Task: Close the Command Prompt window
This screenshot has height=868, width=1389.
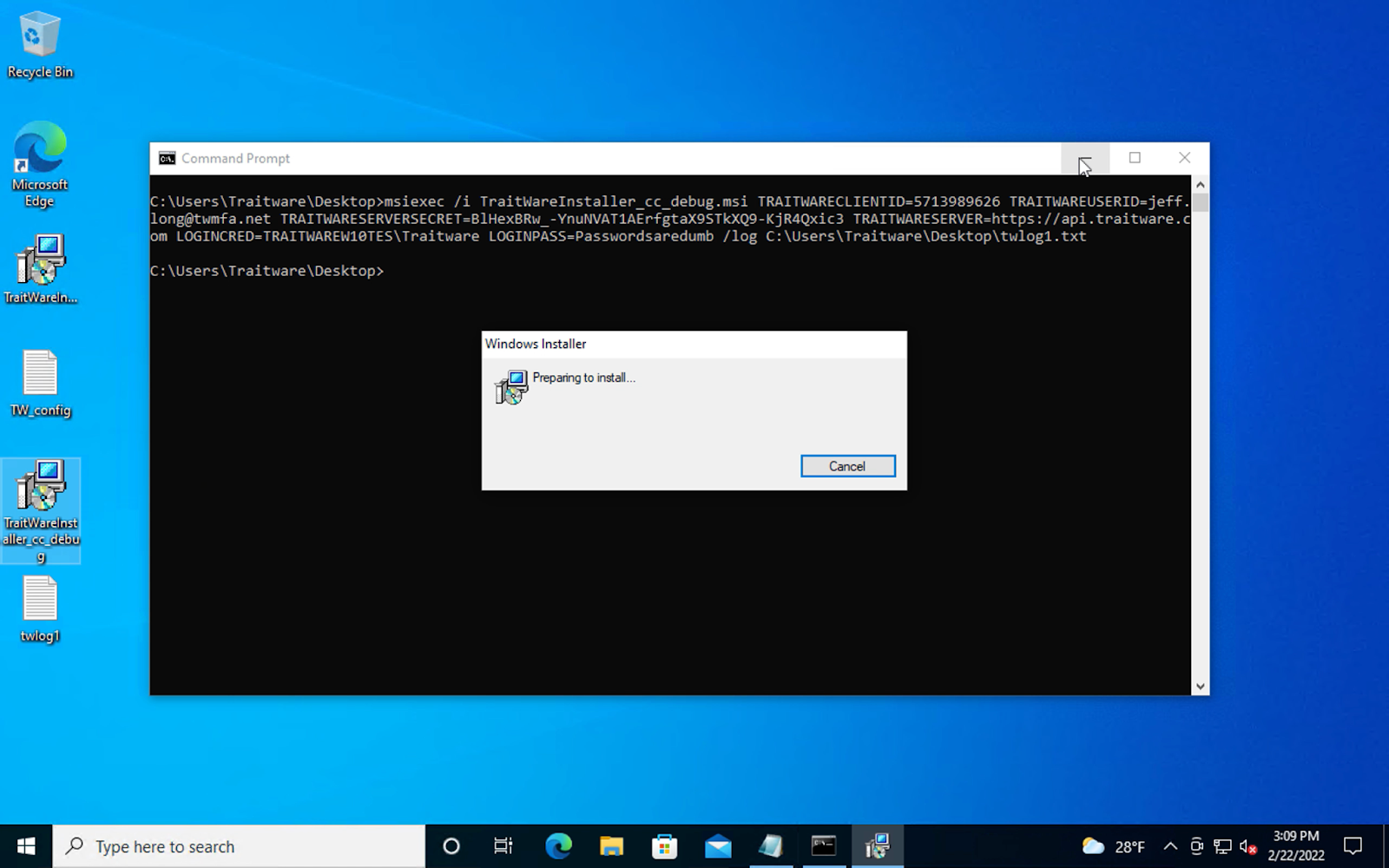Action: coord(1184,158)
